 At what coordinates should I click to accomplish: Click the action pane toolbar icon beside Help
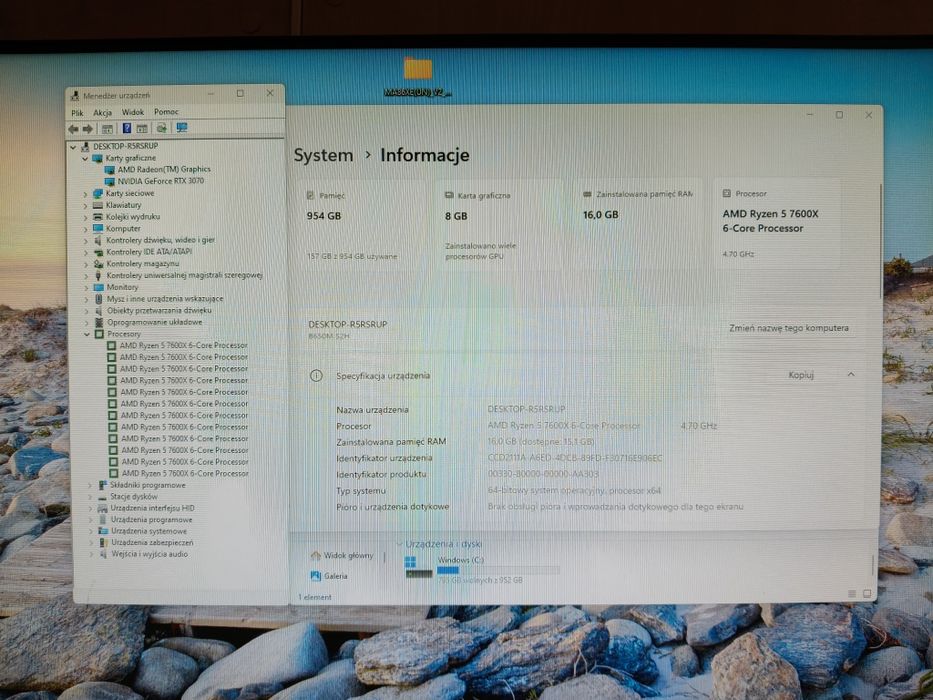click(x=142, y=129)
